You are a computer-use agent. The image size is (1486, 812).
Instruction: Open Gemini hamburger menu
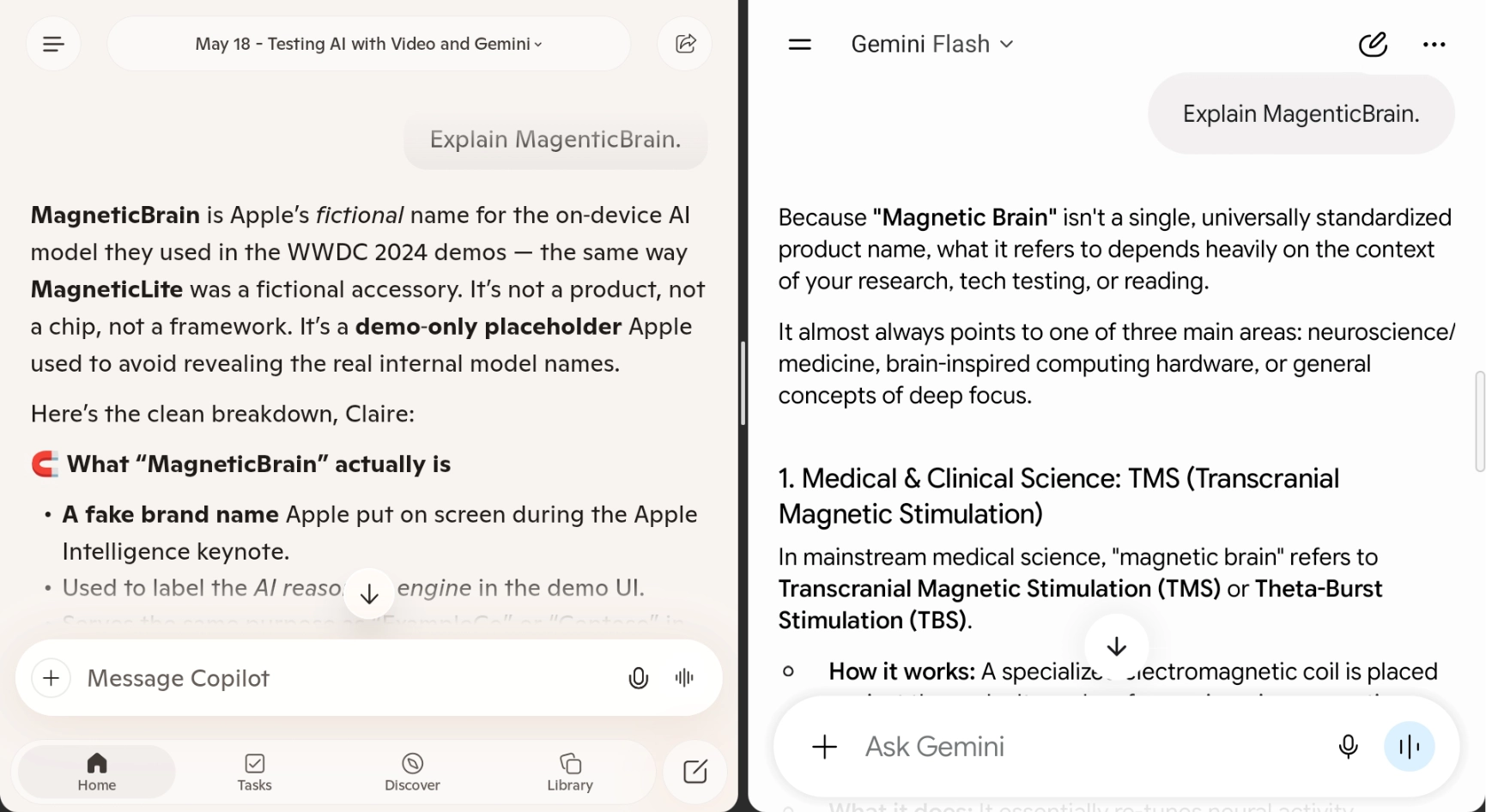800,44
